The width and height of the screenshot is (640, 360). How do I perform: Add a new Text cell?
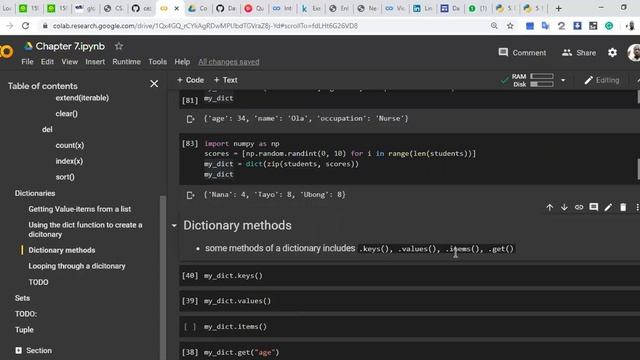[x=225, y=80]
